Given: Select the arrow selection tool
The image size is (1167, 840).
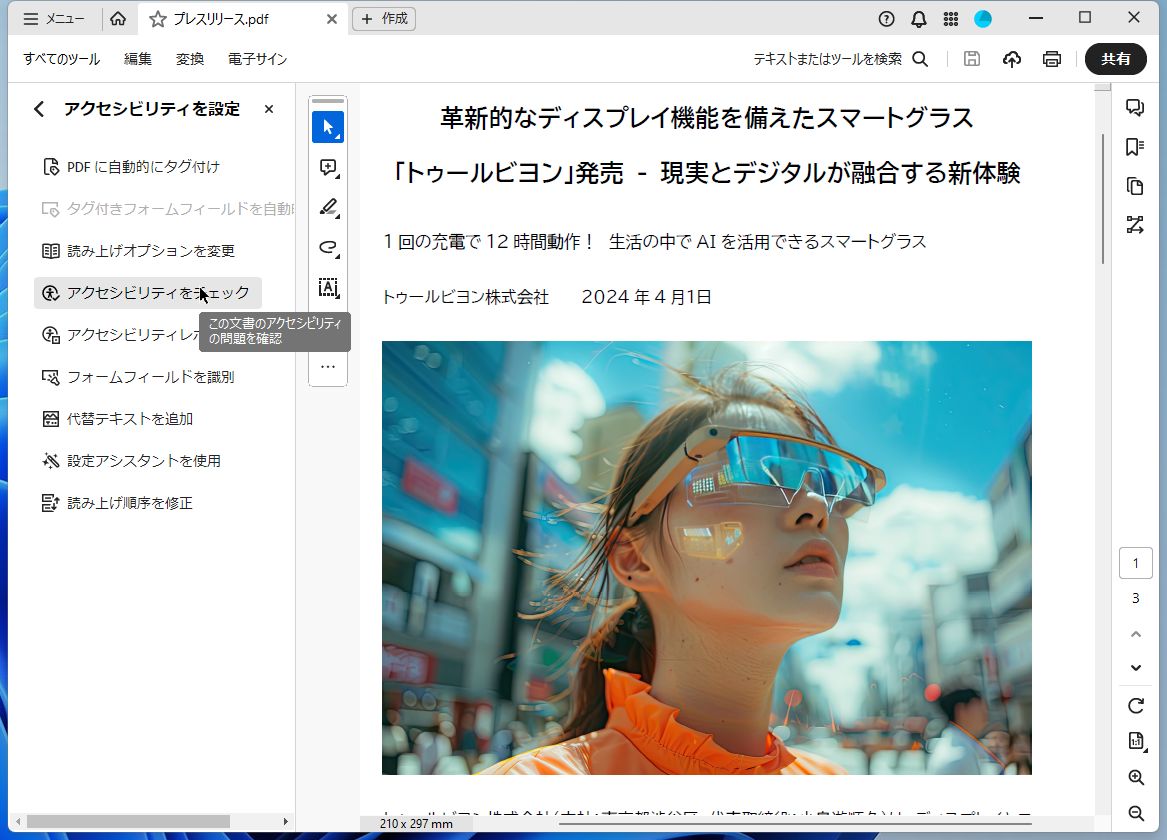Looking at the screenshot, I should (328, 127).
